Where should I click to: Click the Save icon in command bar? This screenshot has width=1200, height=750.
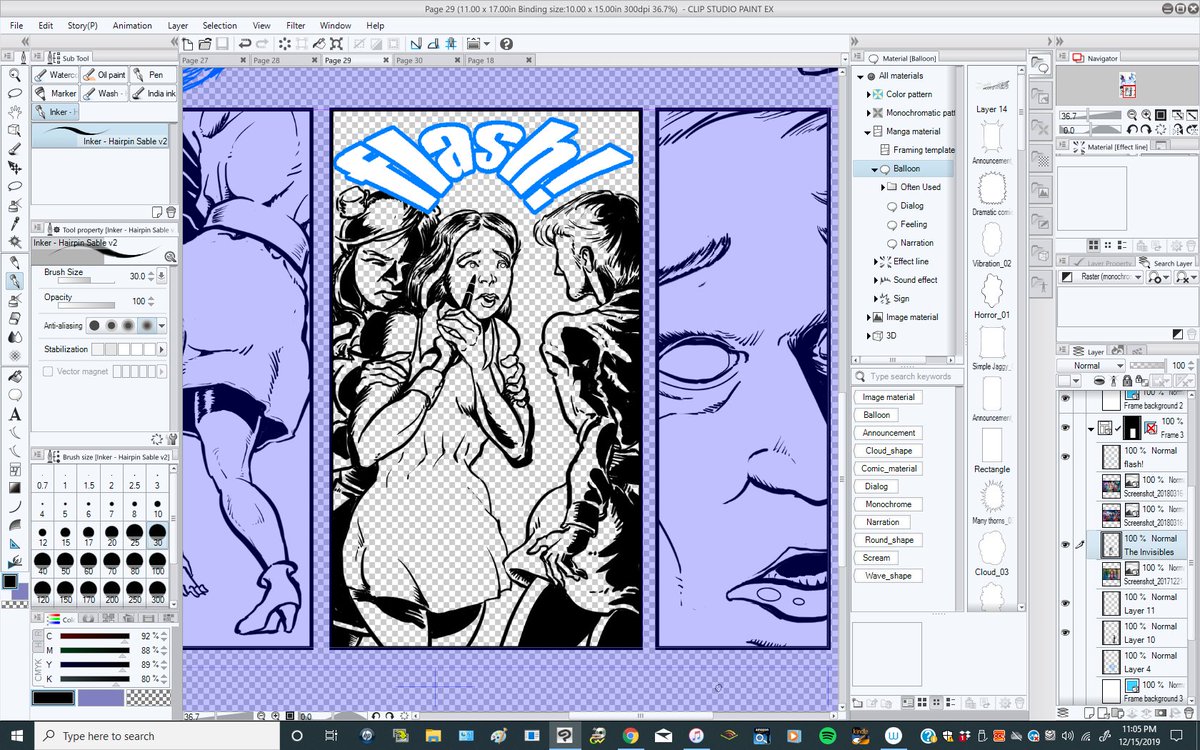coord(221,44)
